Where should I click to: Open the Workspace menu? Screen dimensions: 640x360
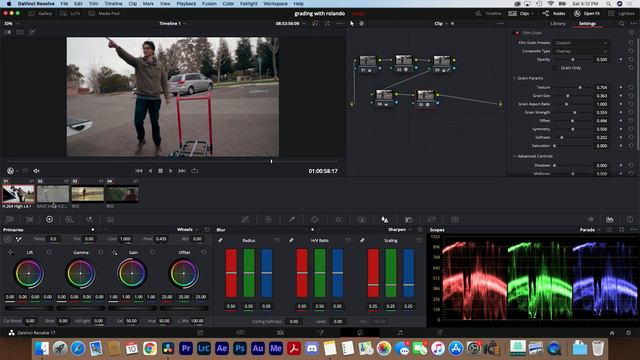pos(275,4)
